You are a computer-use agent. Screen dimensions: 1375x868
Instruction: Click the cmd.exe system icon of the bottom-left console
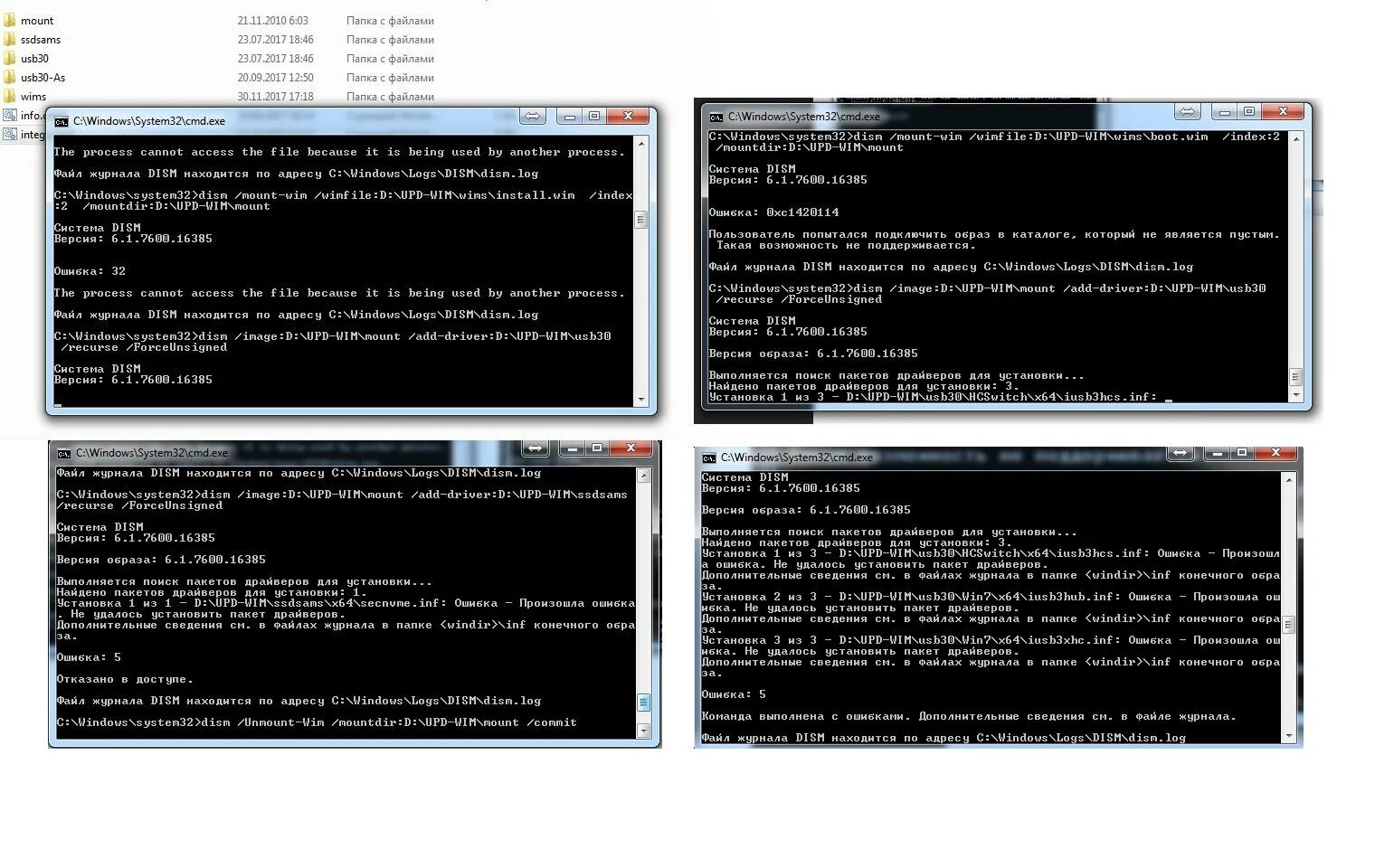click(62, 452)
